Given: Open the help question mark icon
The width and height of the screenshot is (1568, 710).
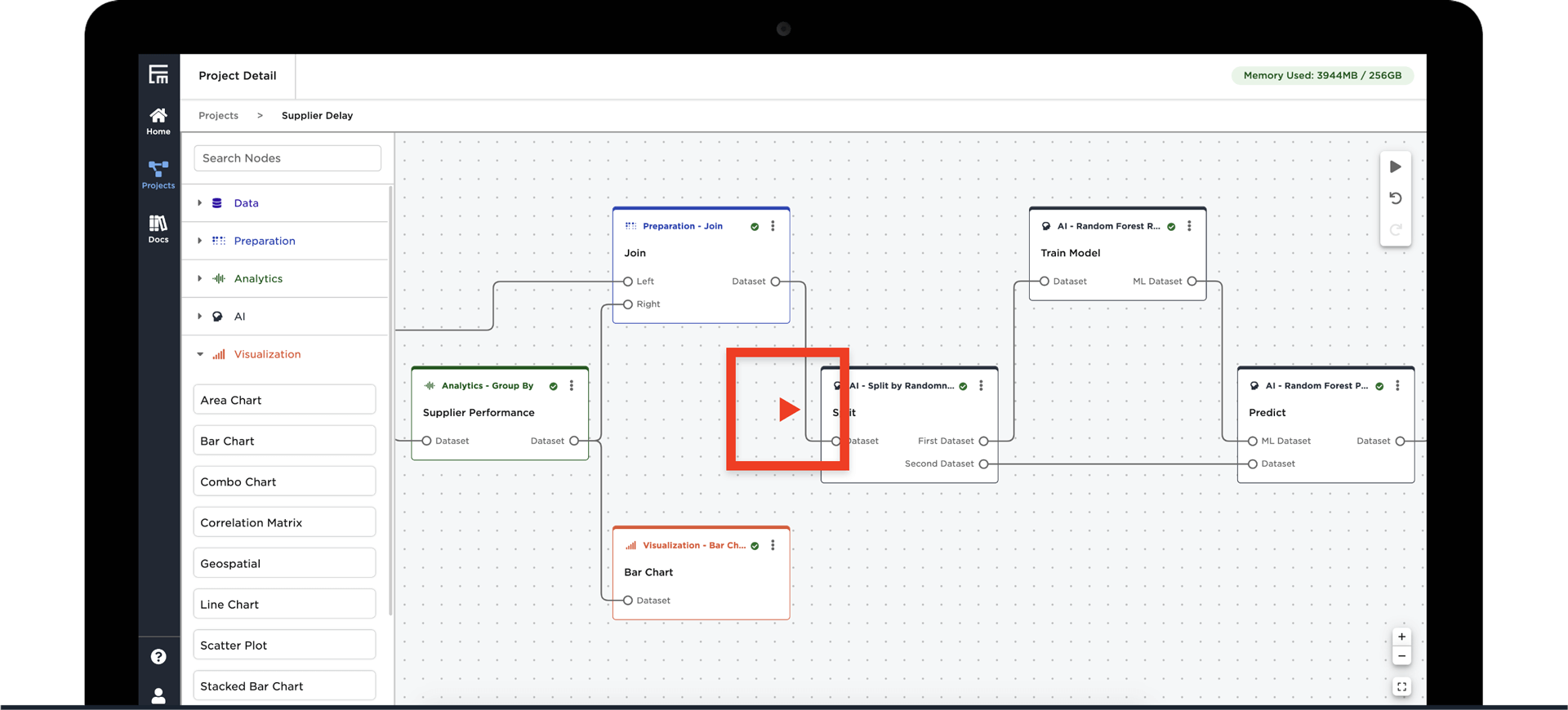Looking at the screenshot, I should 158,657.
